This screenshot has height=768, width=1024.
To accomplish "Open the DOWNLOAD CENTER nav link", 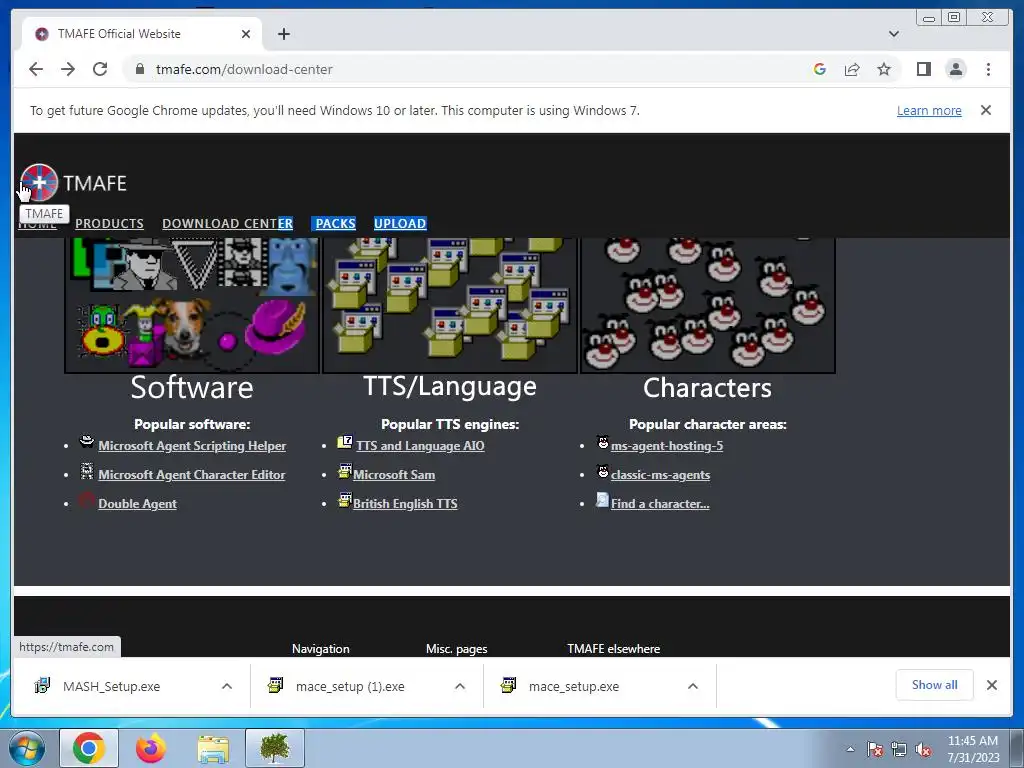I will point(227,223).
